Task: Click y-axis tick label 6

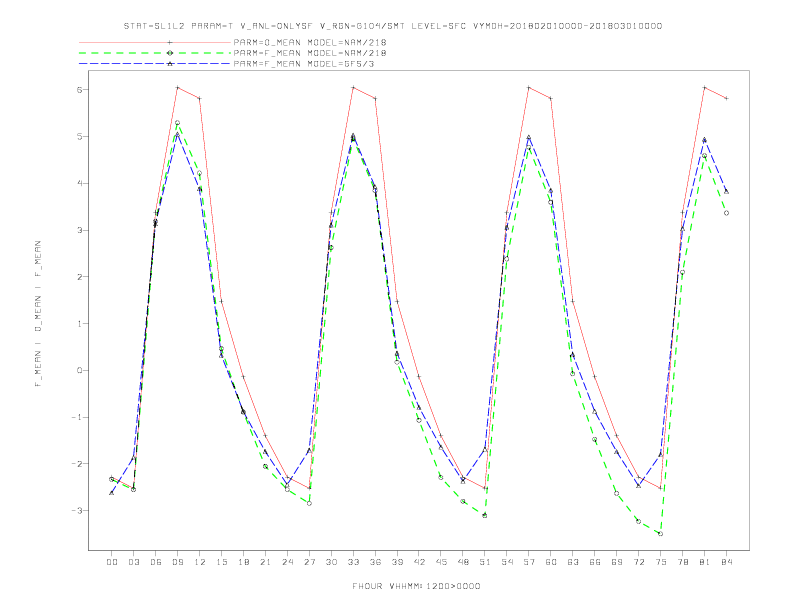Action: tap(79, 89)
